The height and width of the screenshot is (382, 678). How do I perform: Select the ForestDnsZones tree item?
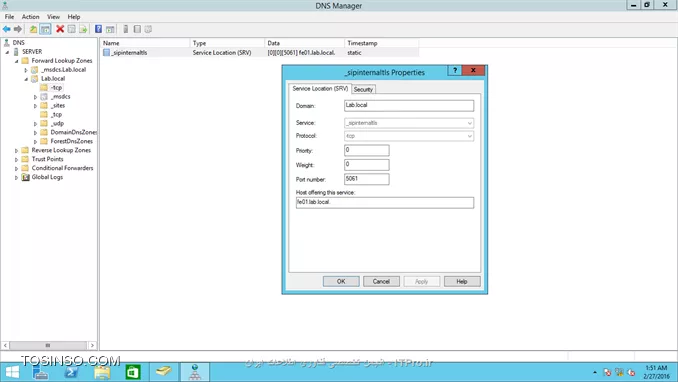pos(71,141)
